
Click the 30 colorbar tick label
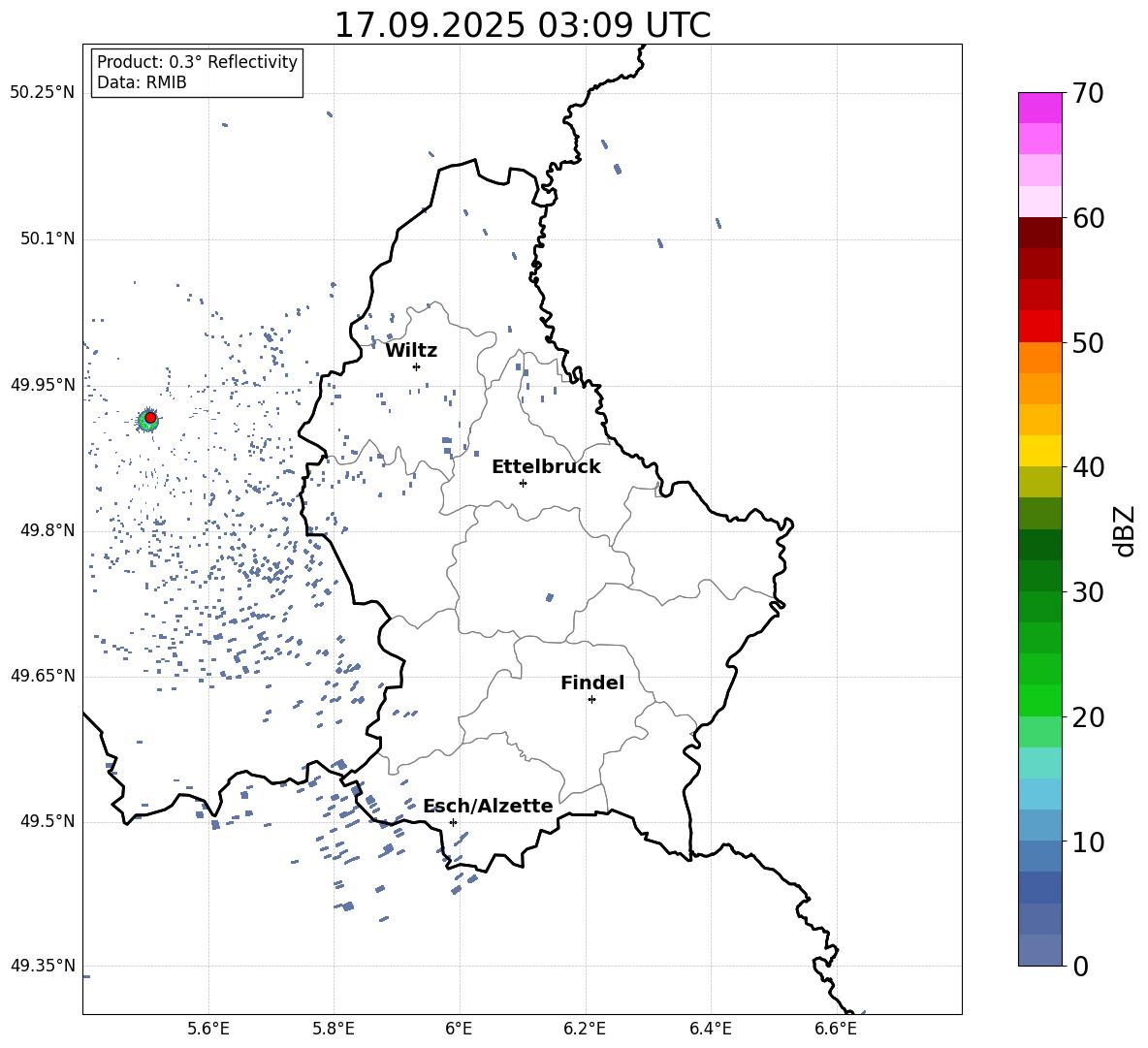[1088, 592]
